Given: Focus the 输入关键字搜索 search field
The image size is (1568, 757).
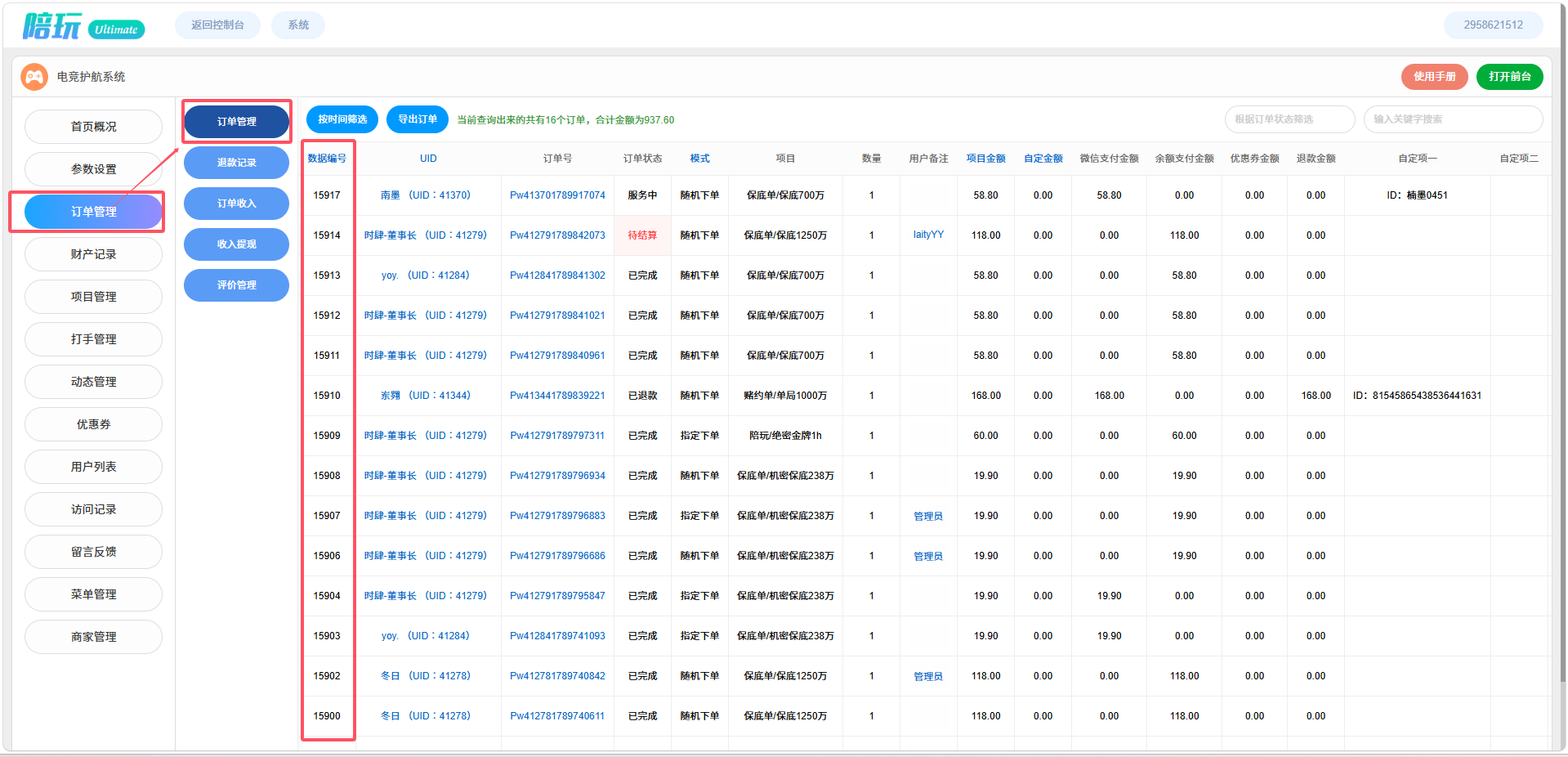Looking at the screenshot, I should [1453, 119].
